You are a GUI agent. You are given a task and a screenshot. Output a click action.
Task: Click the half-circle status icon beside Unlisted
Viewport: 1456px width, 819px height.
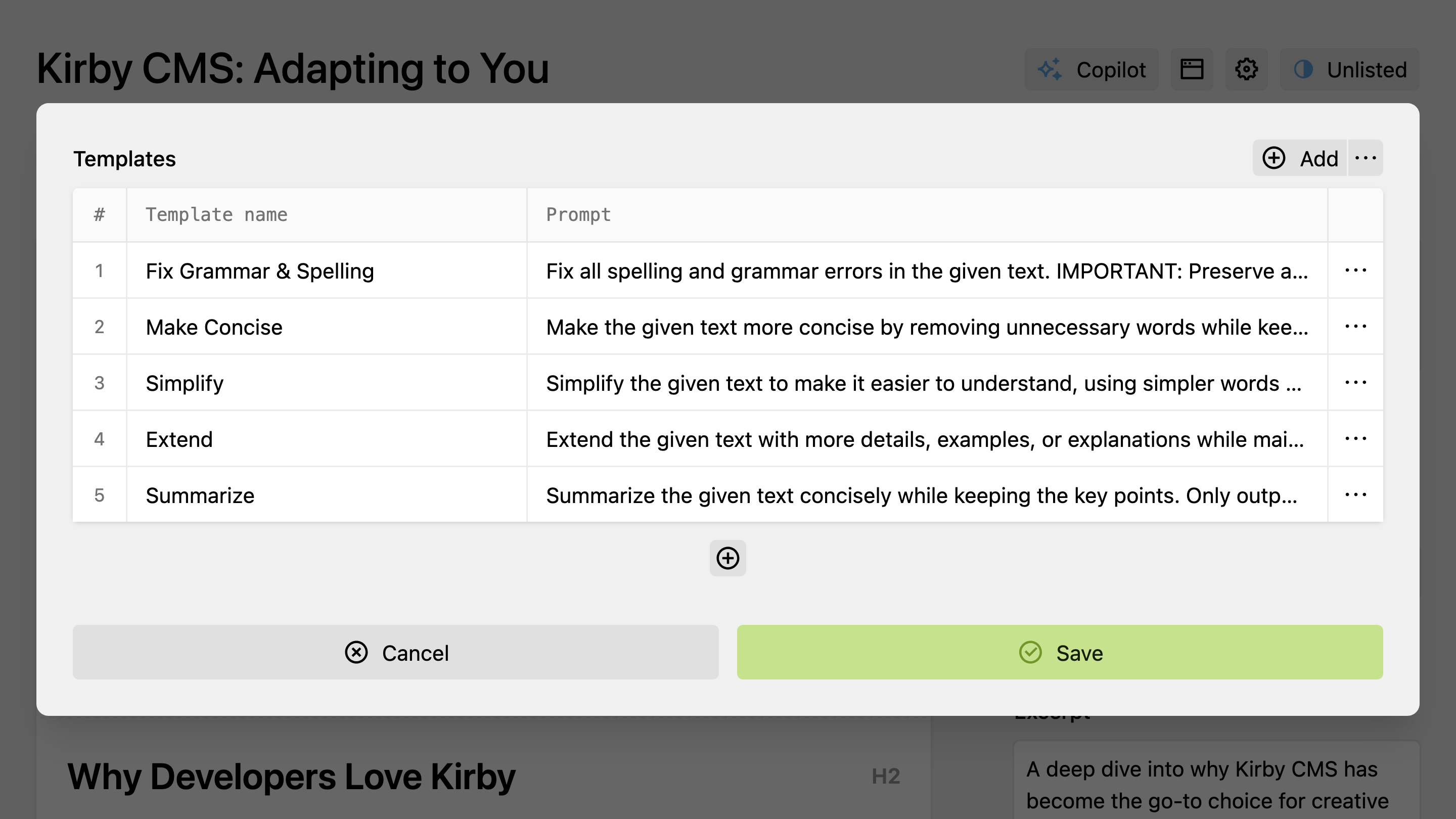click(x=1304, y=70)
